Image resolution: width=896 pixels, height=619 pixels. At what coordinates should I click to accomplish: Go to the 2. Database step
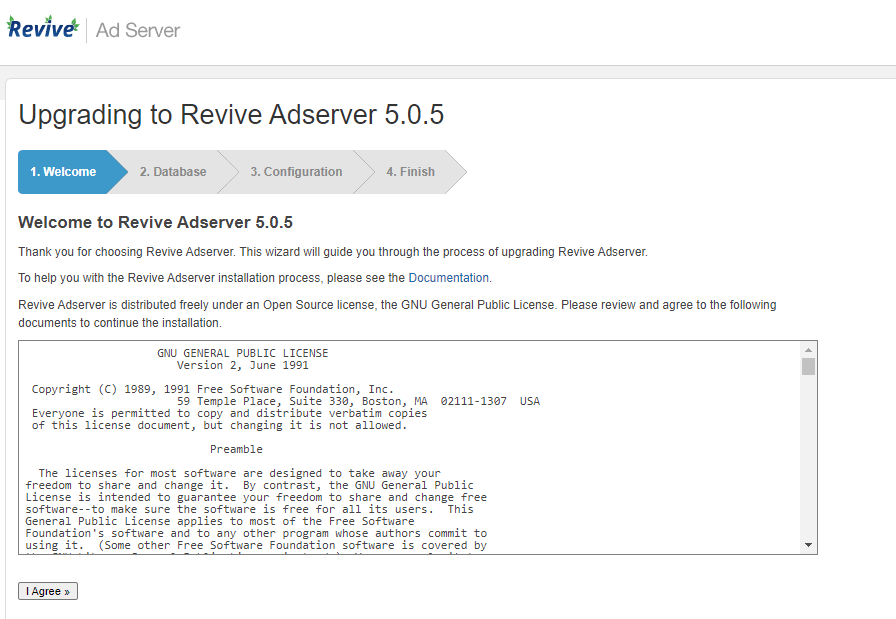tap(173, 172)
